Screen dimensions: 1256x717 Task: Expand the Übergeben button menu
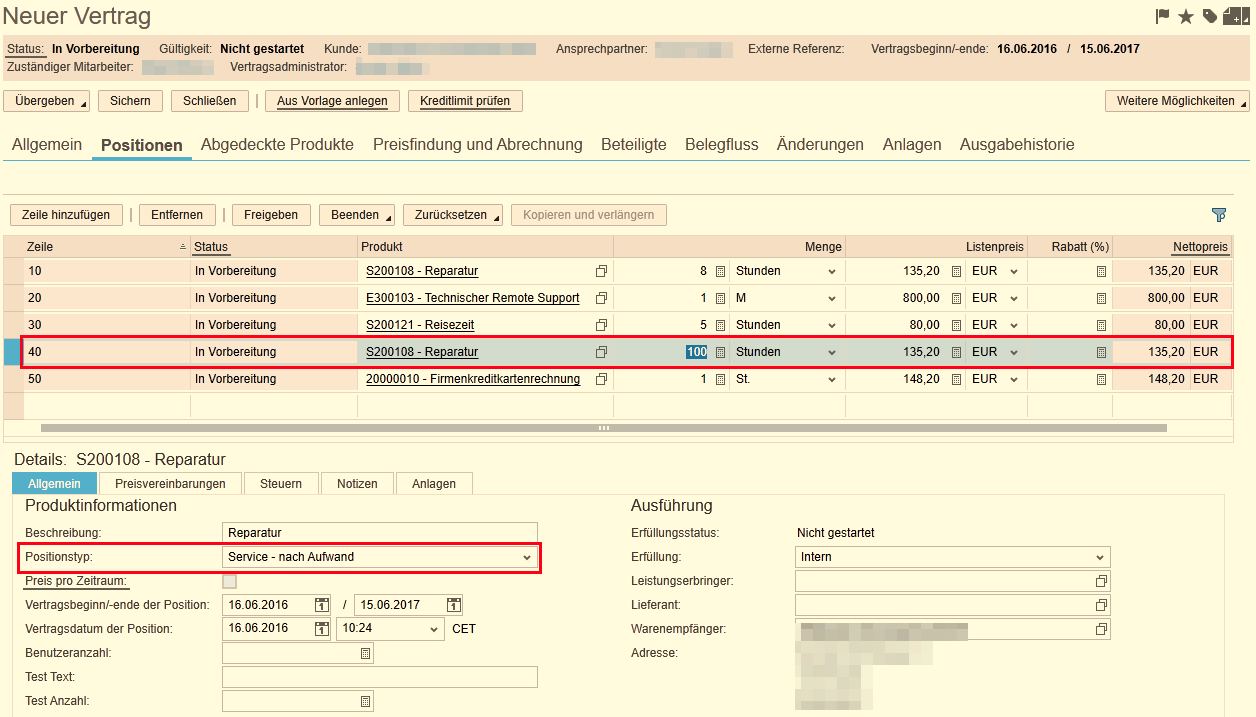(46, 101)
